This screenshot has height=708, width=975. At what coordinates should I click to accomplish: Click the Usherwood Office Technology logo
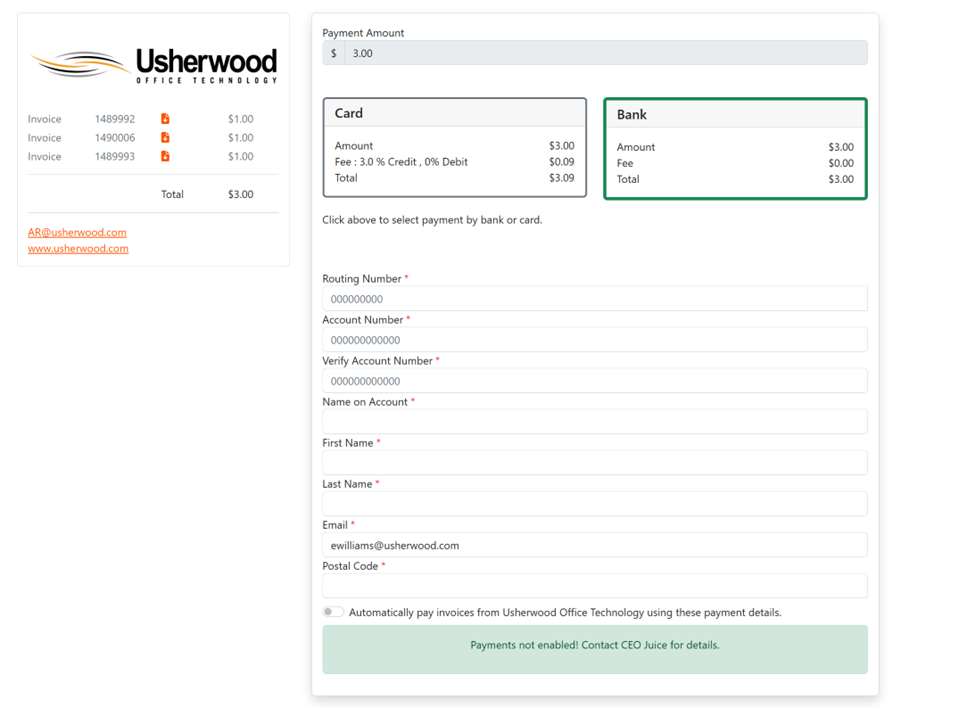click(x=154, y=66)
